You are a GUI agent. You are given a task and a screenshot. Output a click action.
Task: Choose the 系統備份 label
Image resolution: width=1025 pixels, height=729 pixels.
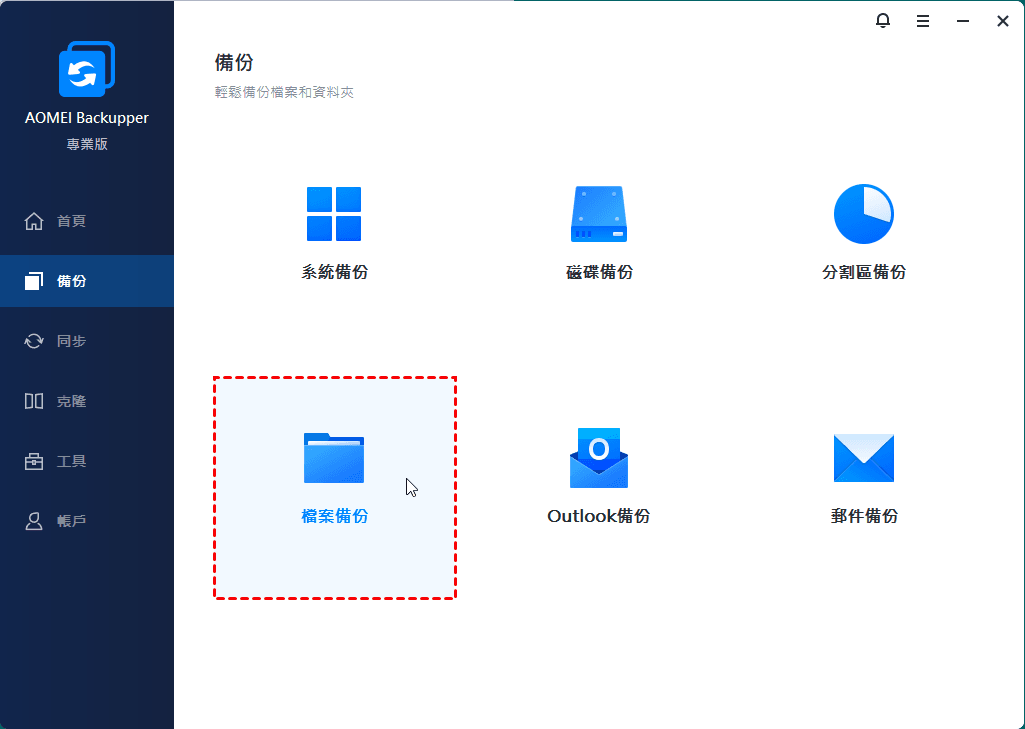click(x=335, y=272)
